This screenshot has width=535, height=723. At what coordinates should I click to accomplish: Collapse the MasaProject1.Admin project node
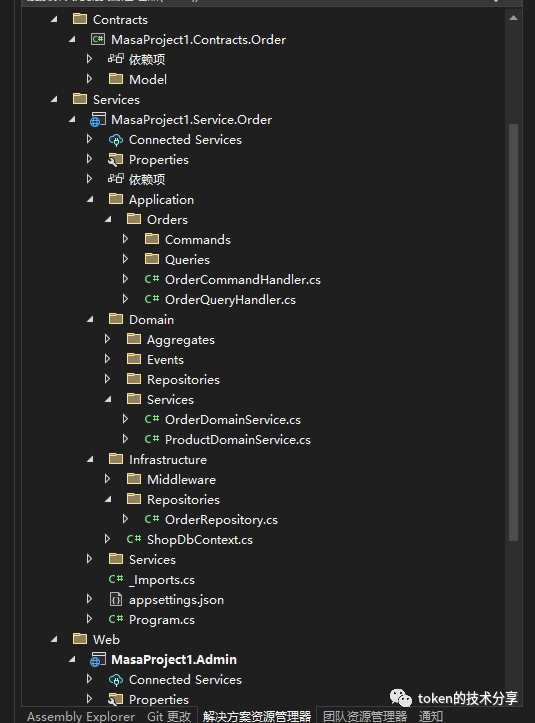click(x=72, y=659)
